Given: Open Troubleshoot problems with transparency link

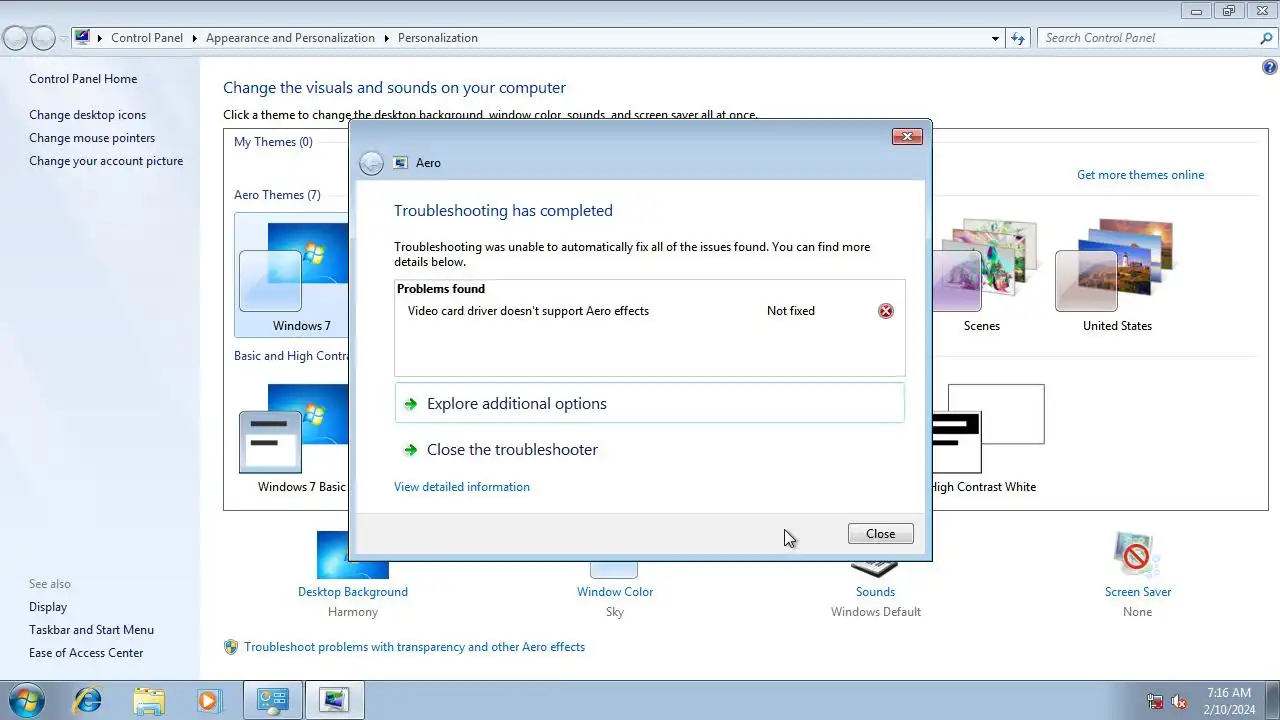Looking at the screenshot, I should [x=414, y=647].
